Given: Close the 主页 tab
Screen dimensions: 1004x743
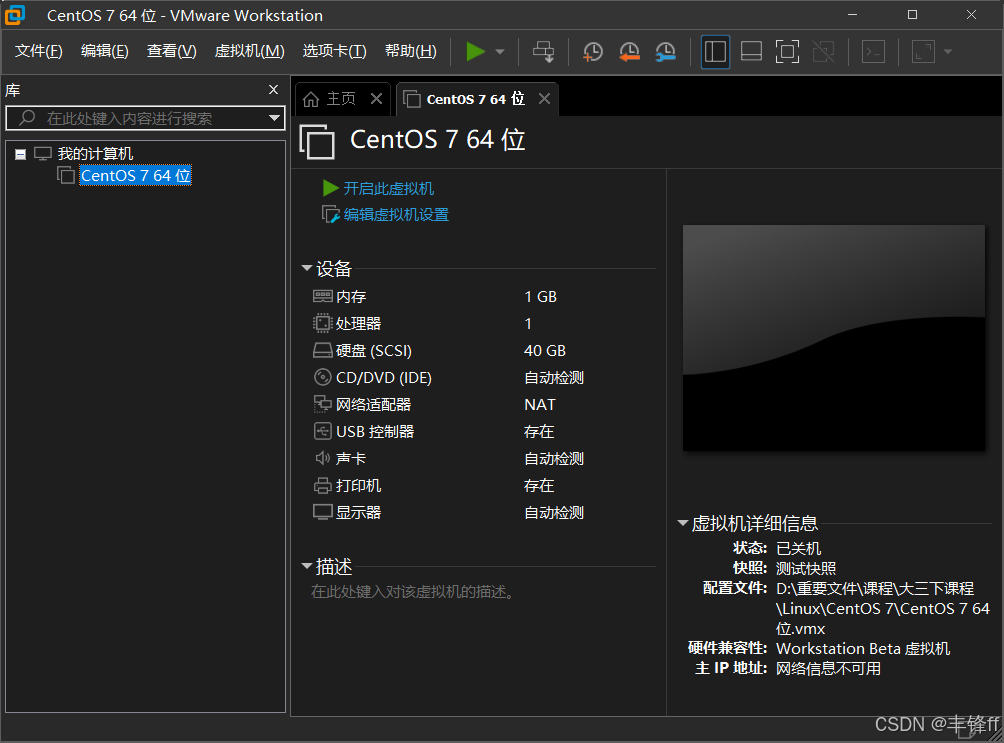Looking at the screenshot, I should [x=376, y=99].
